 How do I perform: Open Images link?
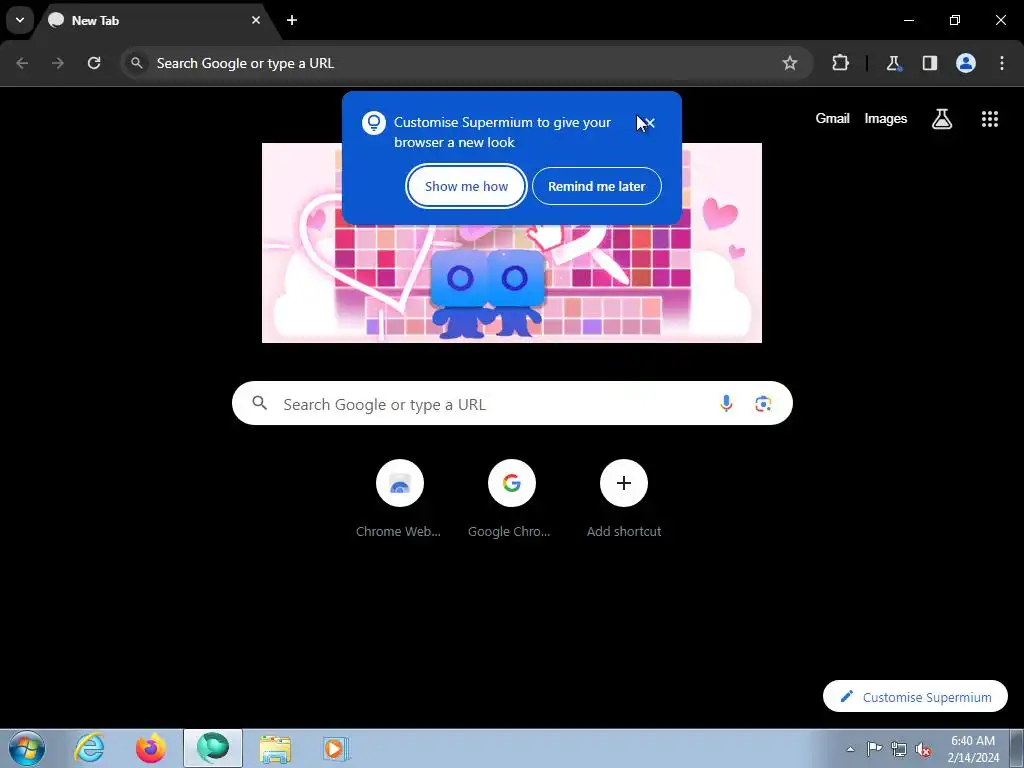(886, 118)
